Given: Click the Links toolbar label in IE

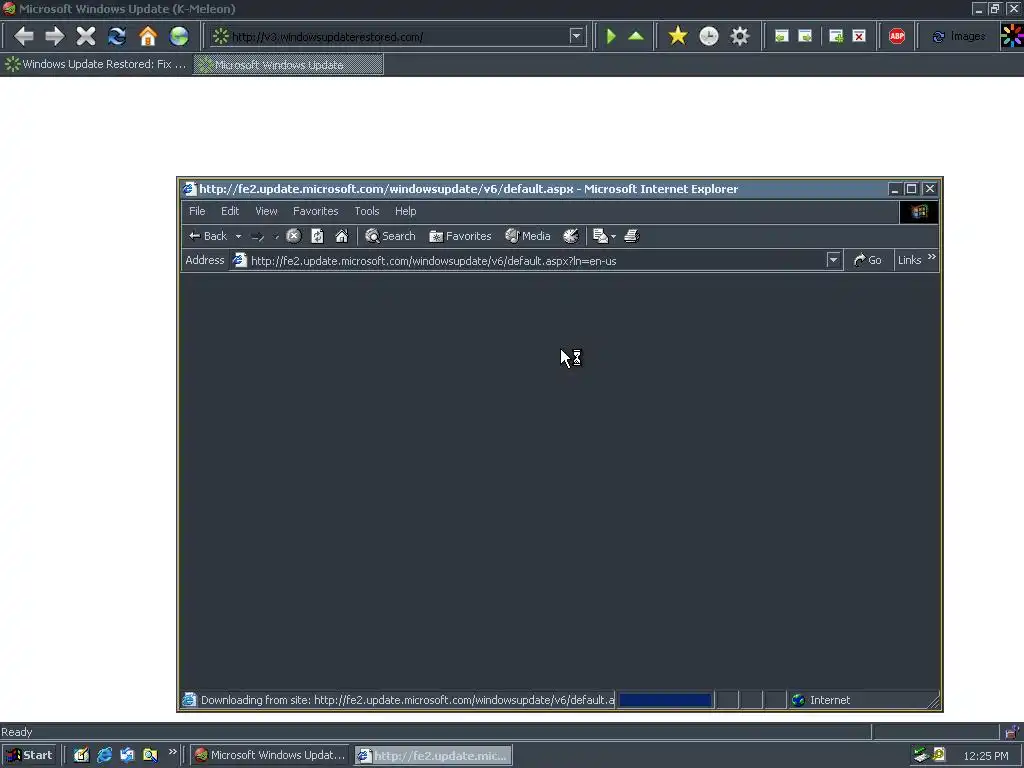Looking at the screenshot, I should (x=910, y=260).
